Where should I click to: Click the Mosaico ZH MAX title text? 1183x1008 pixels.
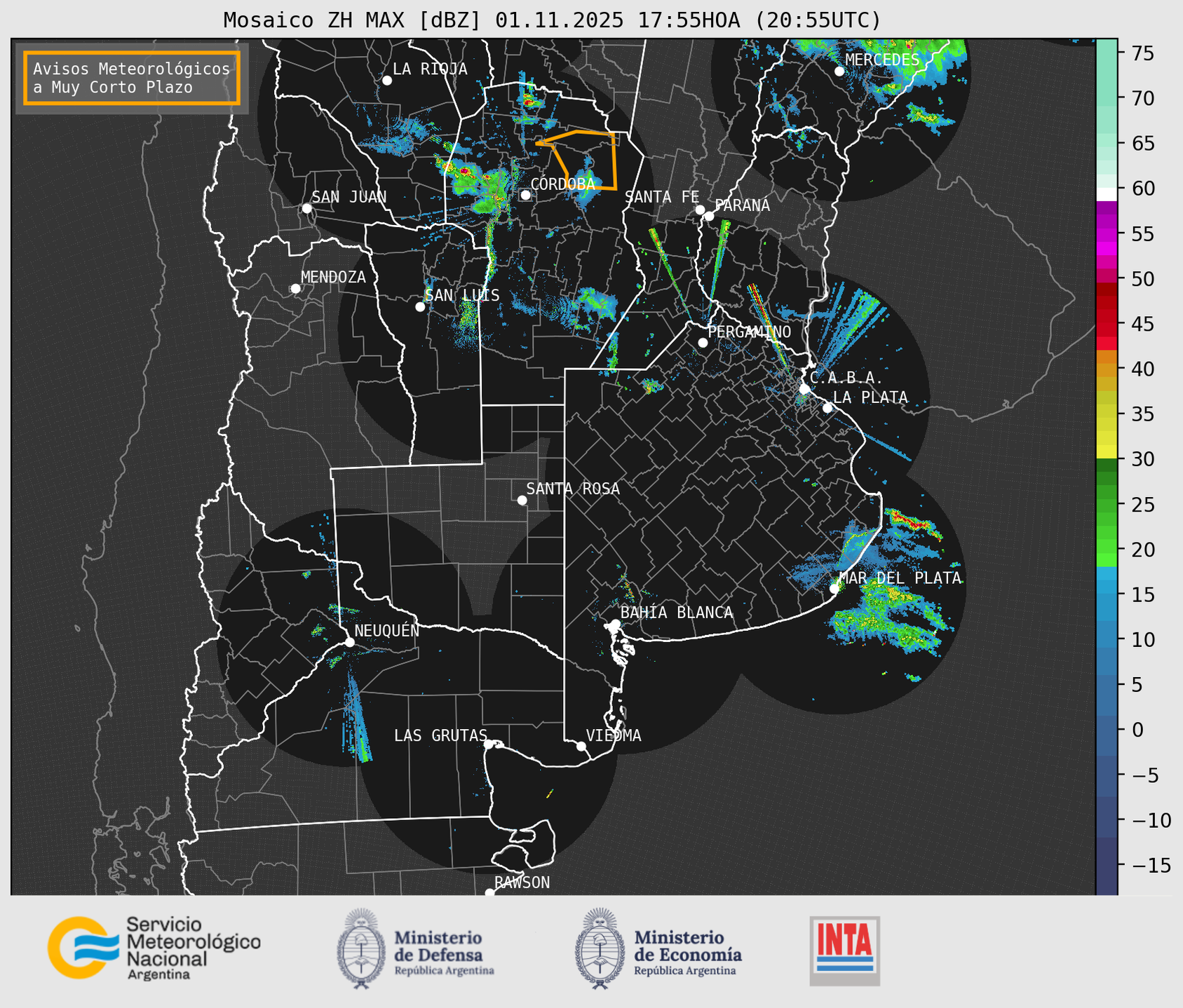tap(551, 20)
